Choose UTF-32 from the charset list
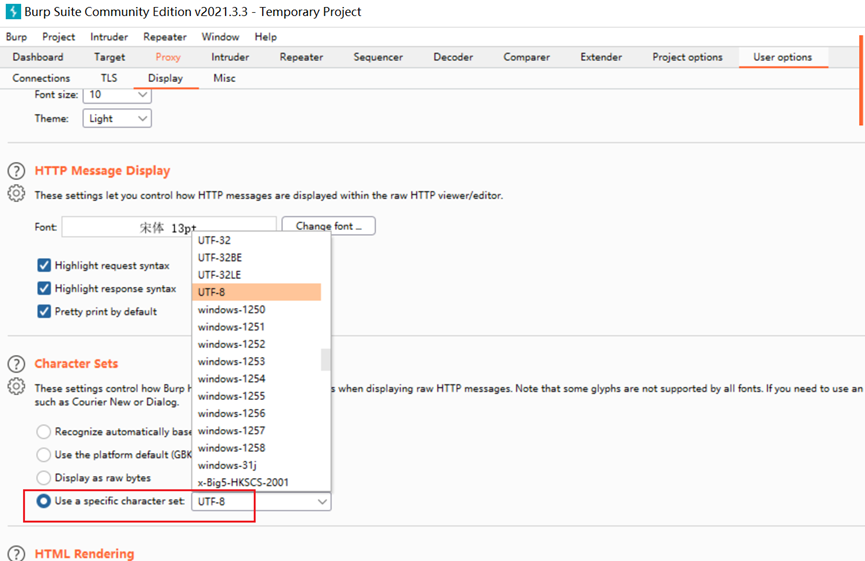This screenshot has width=865, height=561. [x=257, y=241]
